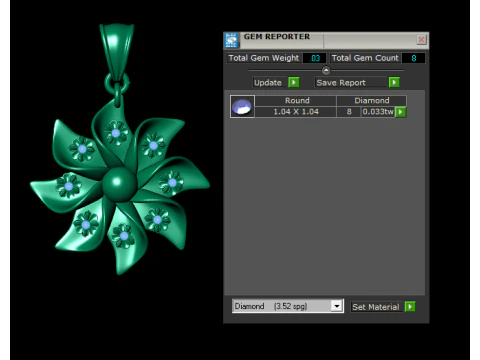This screenshot has height=360, width=480.
Task: Select the pendant bail at top
Action: (117, 52)
